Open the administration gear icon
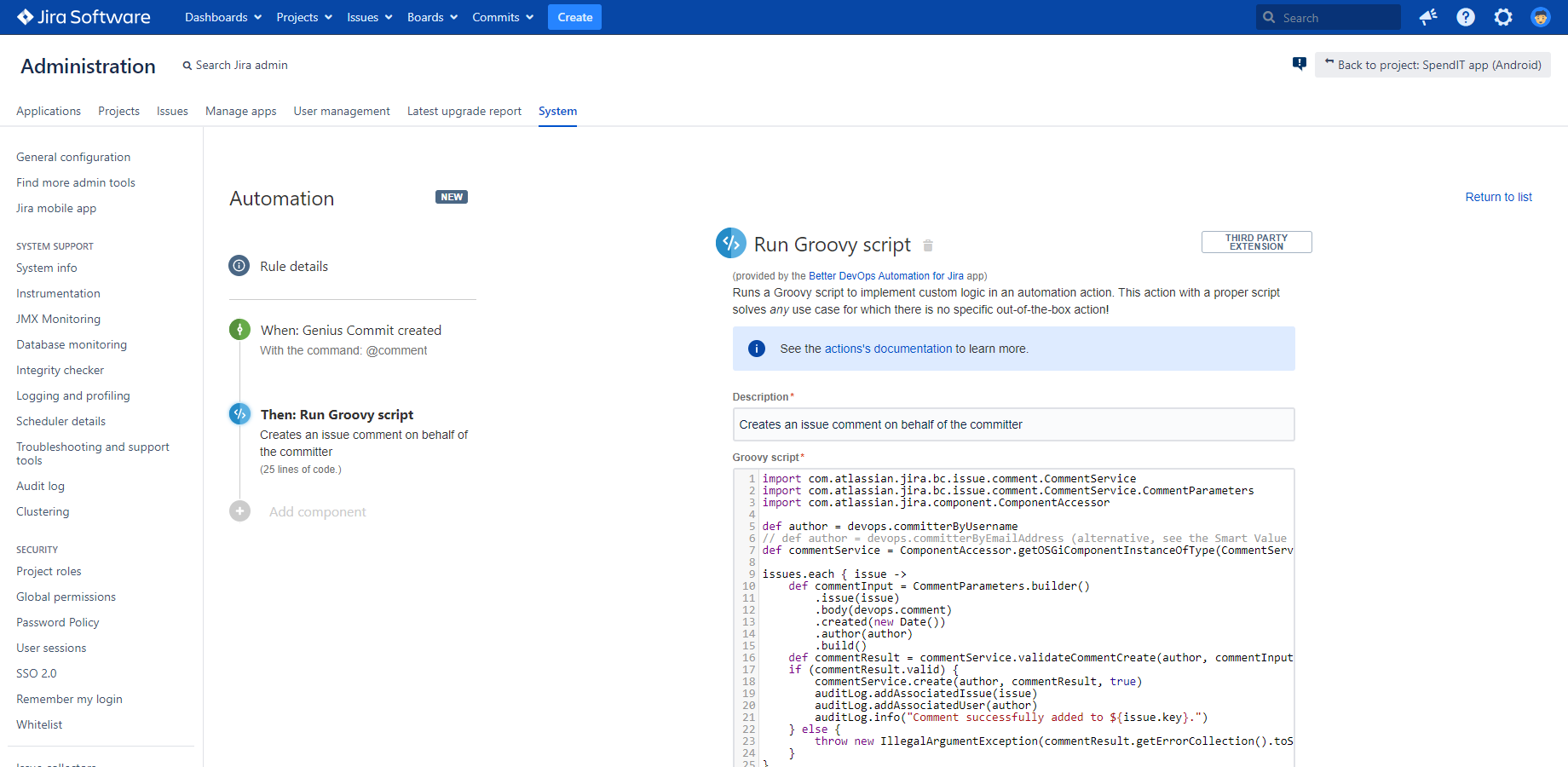 click(x=1503, y=17)
